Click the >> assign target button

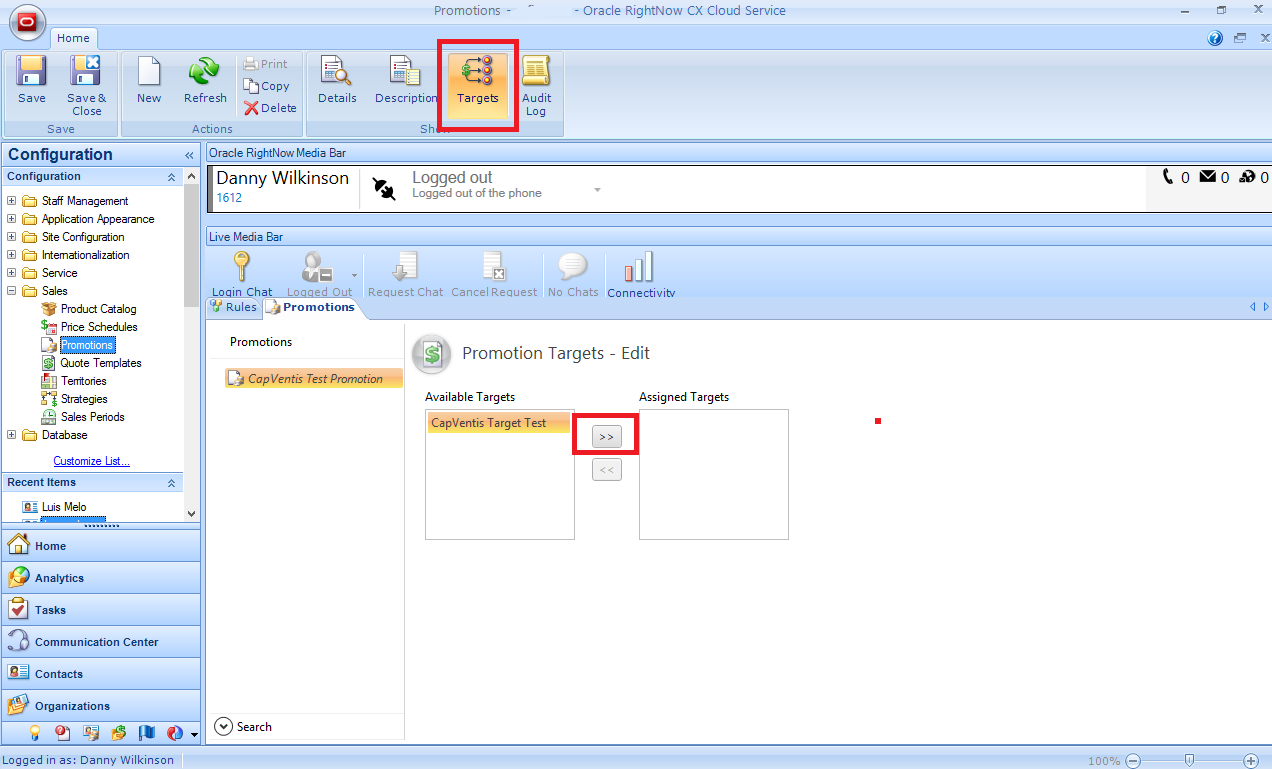click(606, 437)
